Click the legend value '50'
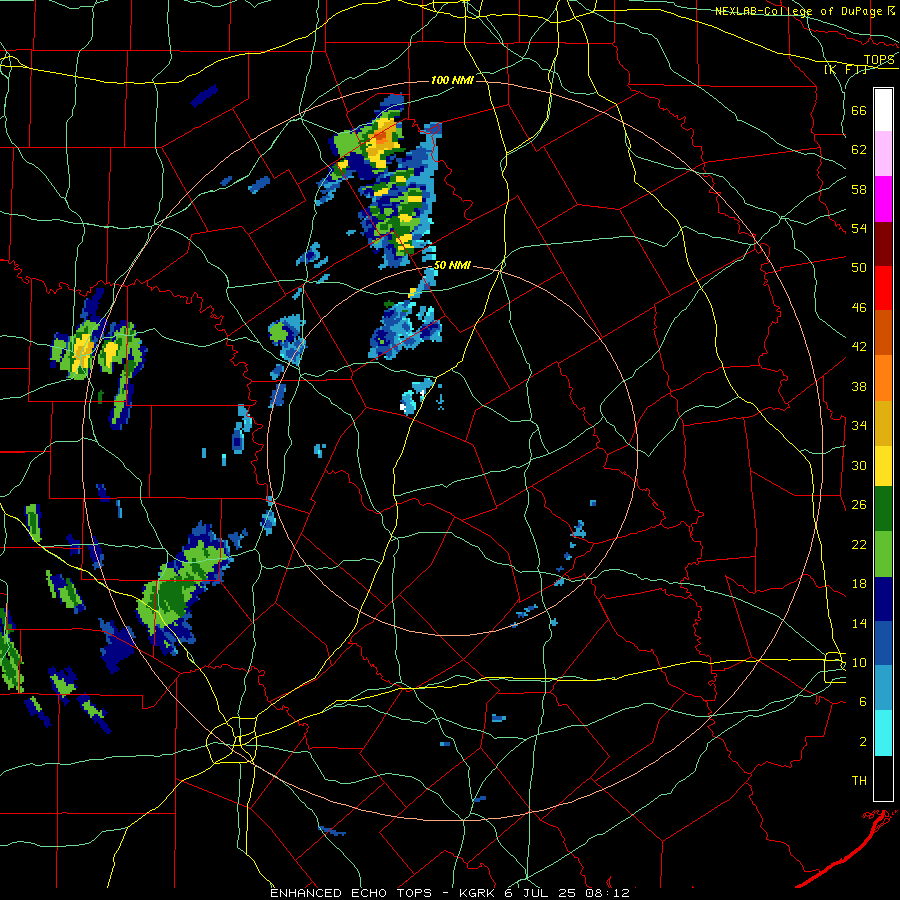This screenshot has width=900, height=900. point(859,268)
